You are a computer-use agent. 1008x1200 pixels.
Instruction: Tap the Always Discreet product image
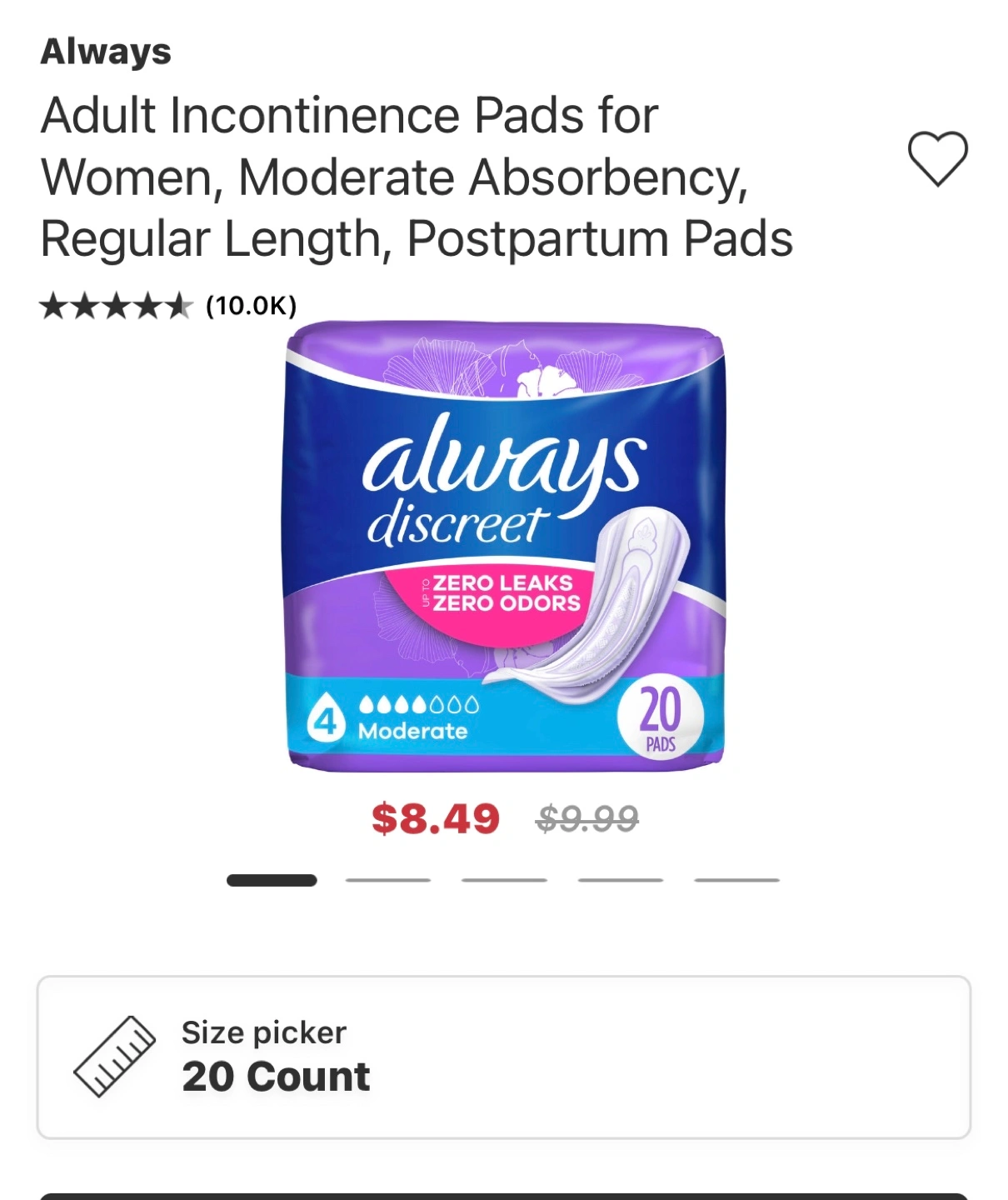(x=504, y=546)
